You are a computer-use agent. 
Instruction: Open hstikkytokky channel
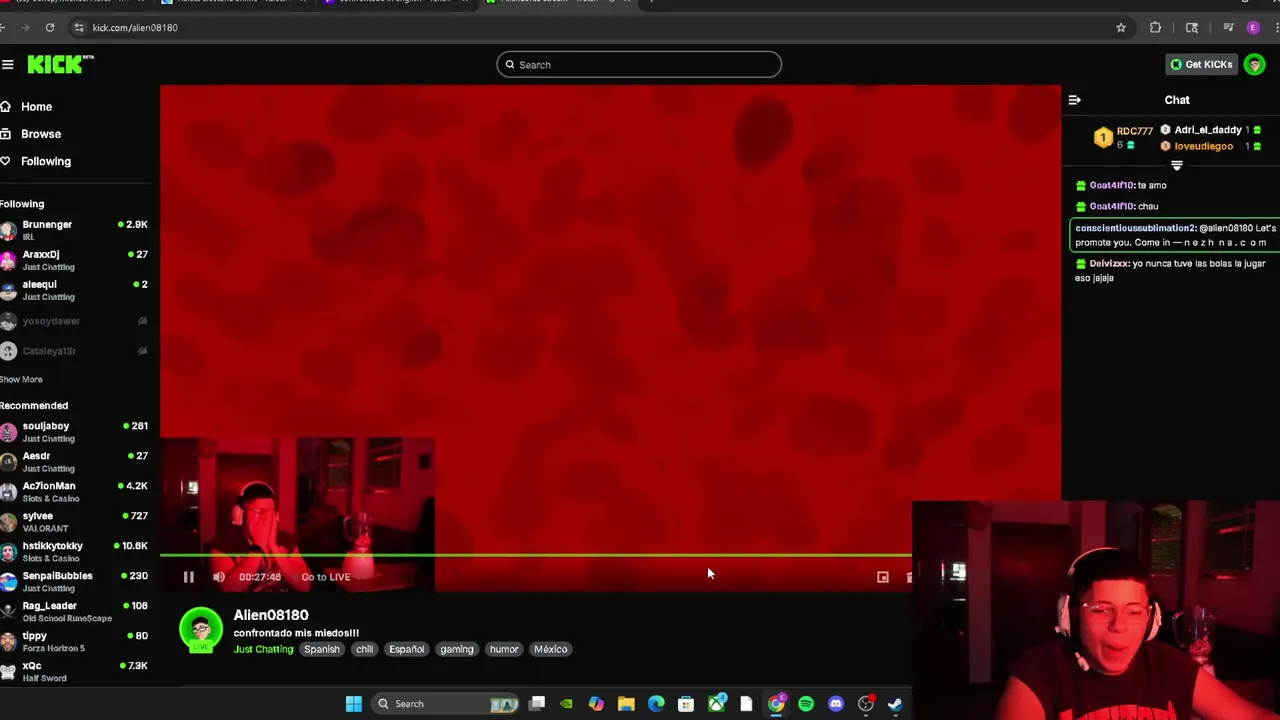coord(75,552)
